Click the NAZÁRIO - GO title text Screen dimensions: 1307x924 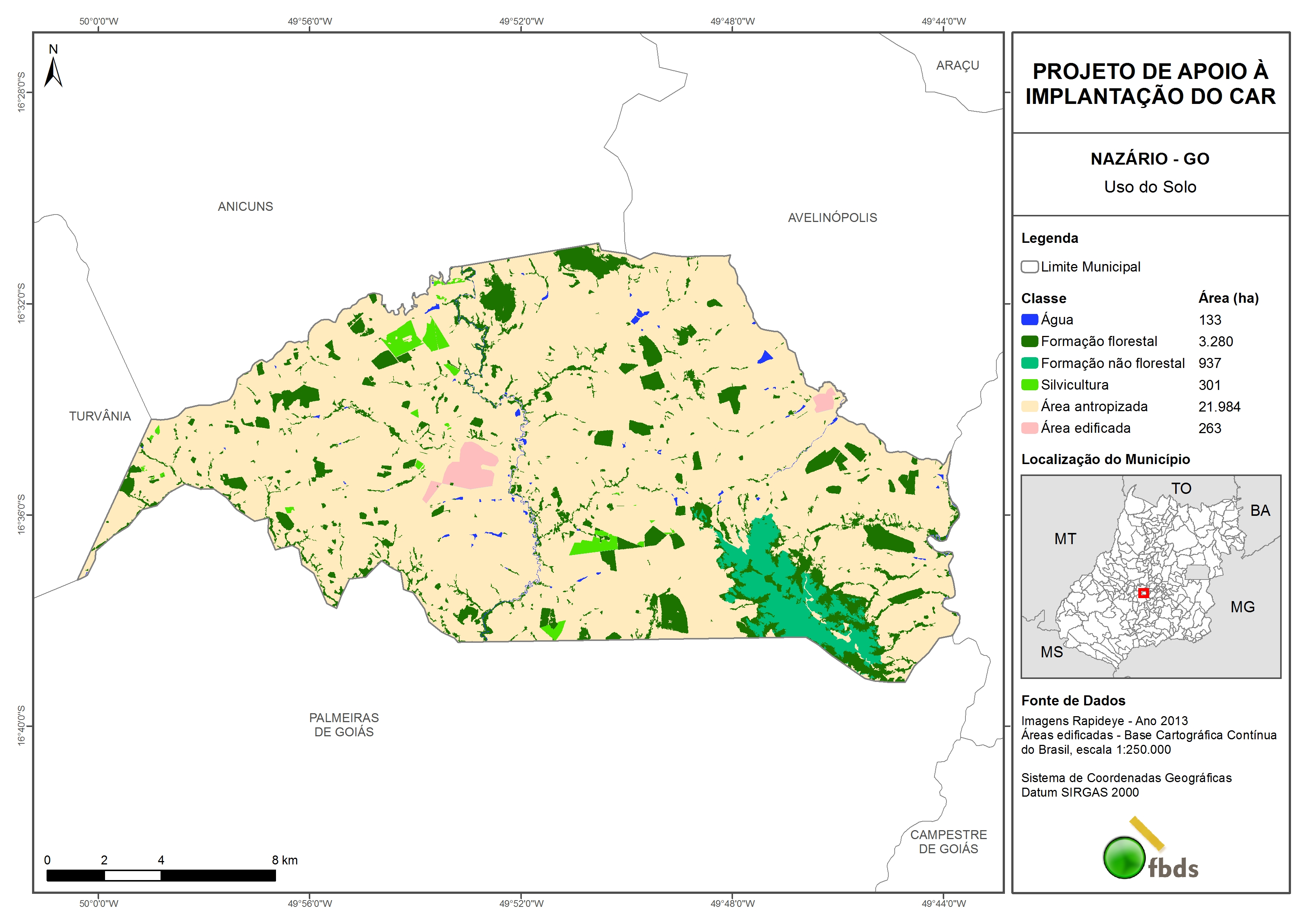(x=1150, y=159)
